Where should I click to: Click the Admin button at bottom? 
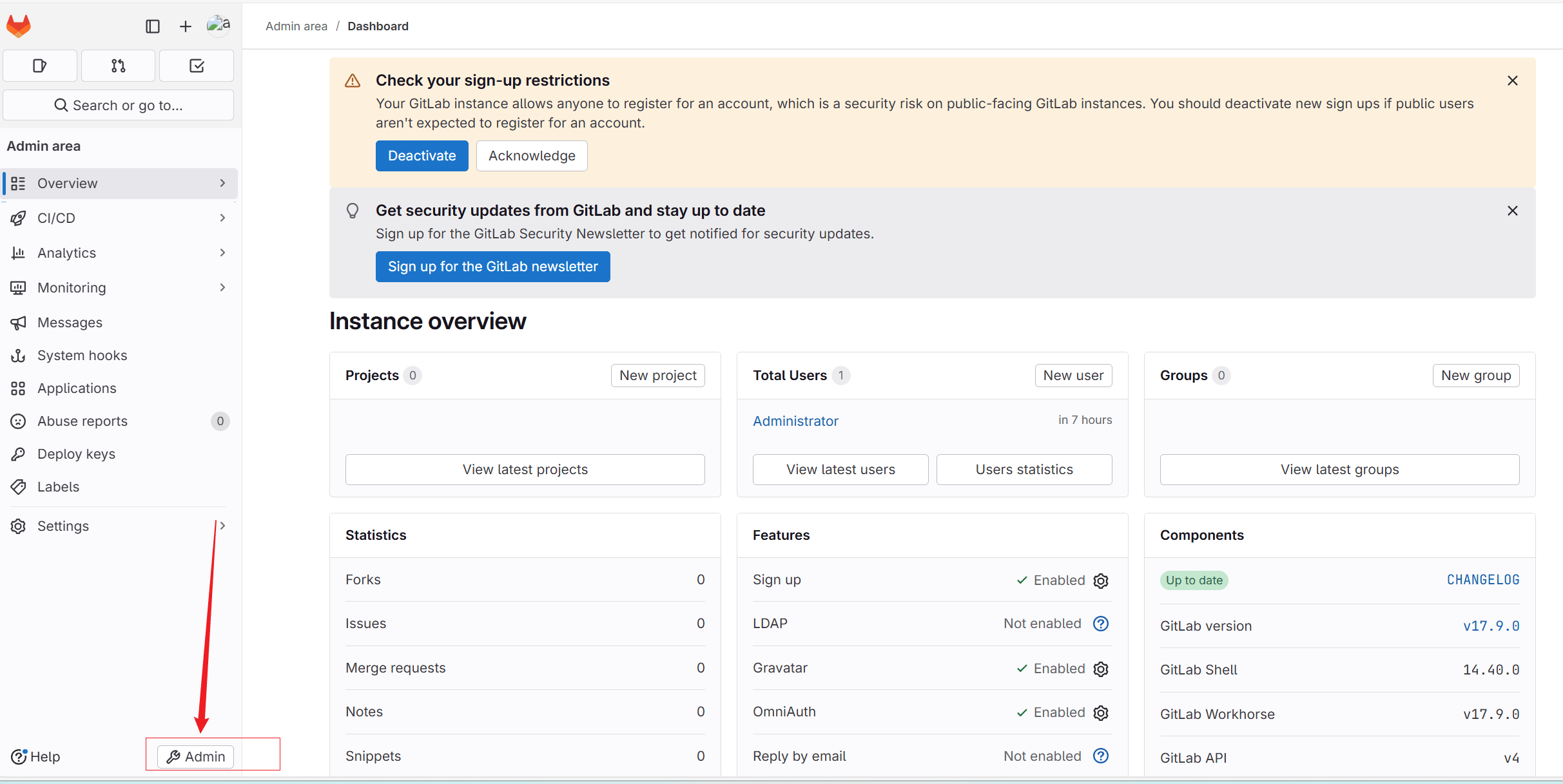(196, 757)
